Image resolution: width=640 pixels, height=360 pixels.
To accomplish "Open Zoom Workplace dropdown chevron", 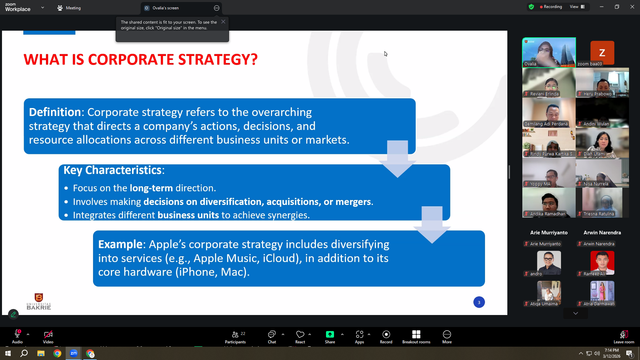I will tap(42, 7).
